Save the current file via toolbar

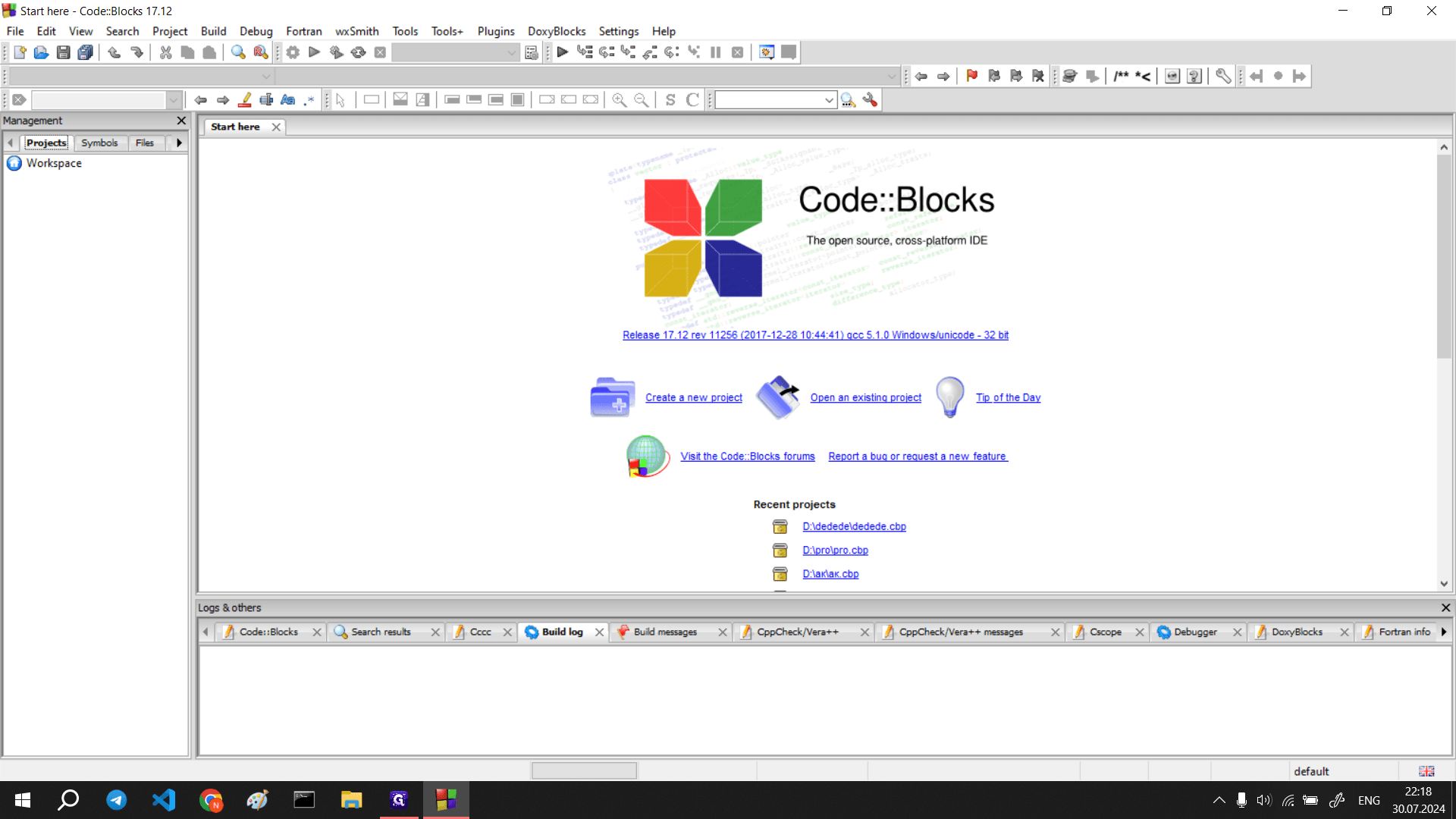[x=64, y=52]
